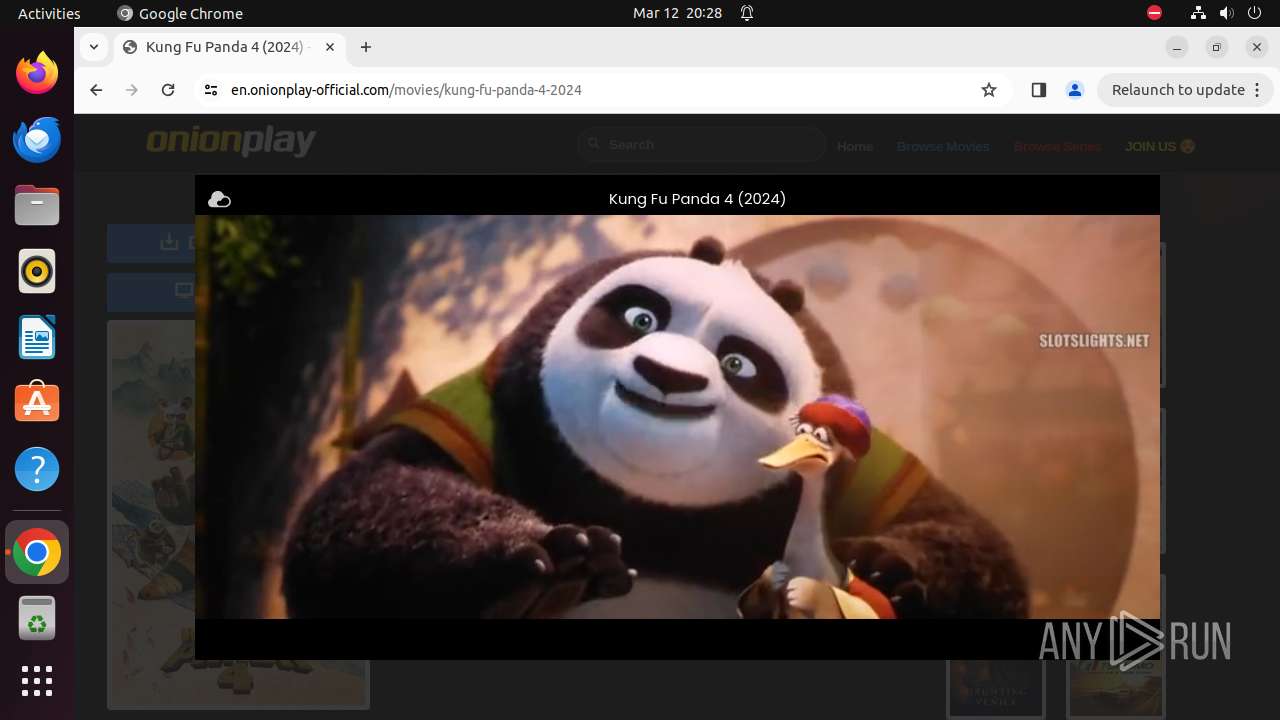This screenshot has height=720, width=1280.
Task: Click the cloud icon in player header
Action: tap(219, 200)
